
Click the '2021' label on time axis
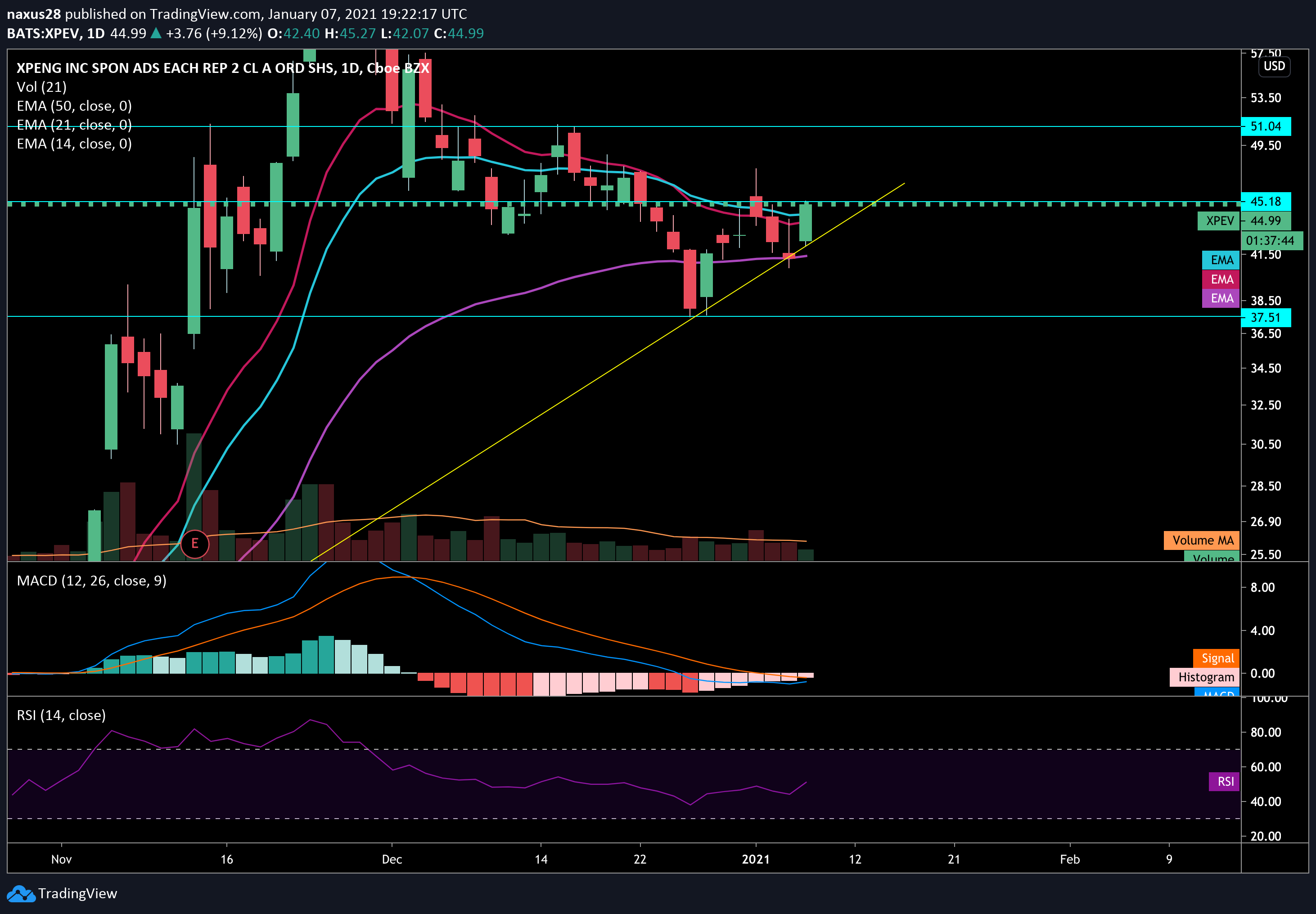[x=755, y=859]
